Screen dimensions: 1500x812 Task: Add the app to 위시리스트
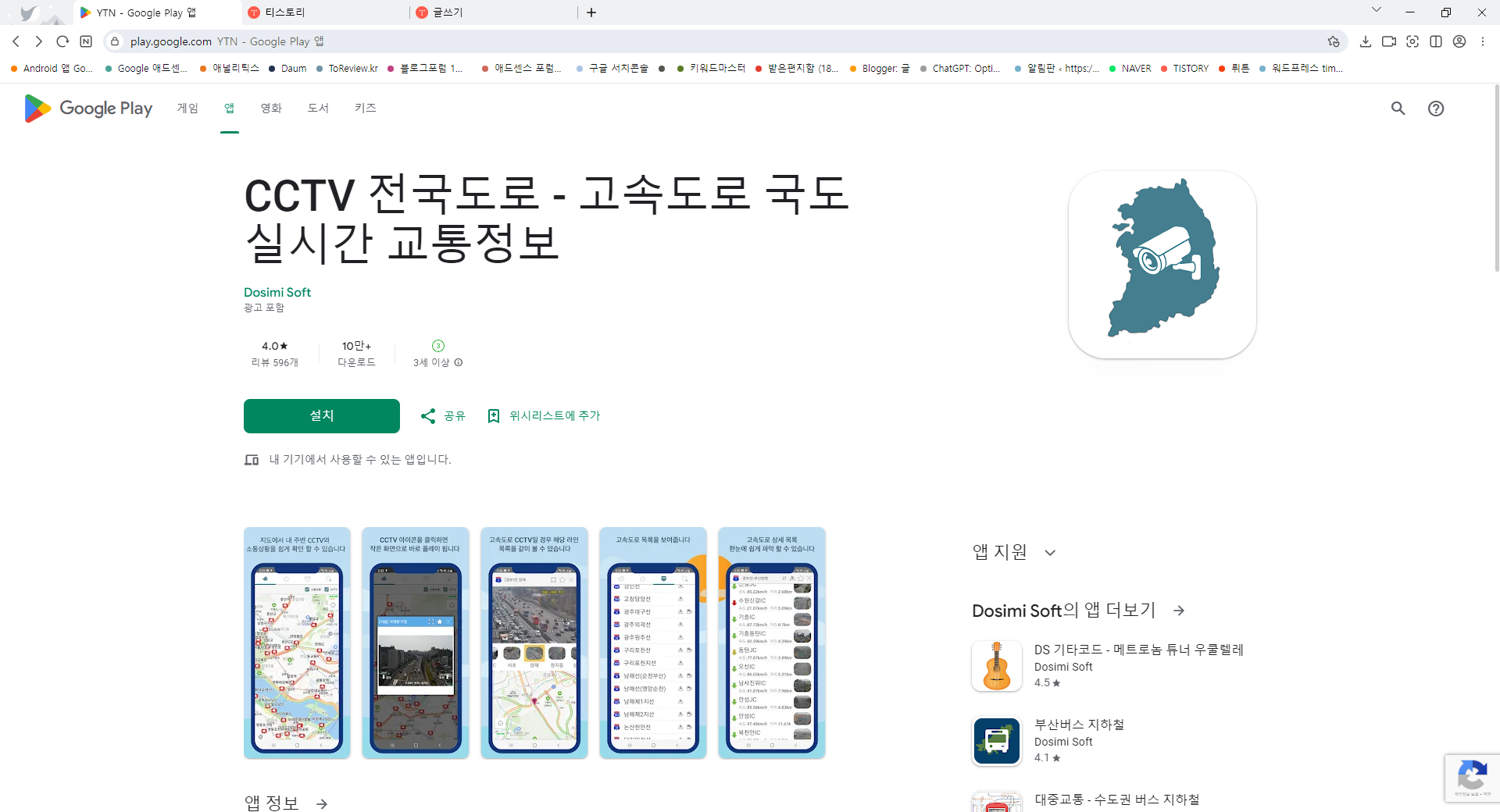543,415
